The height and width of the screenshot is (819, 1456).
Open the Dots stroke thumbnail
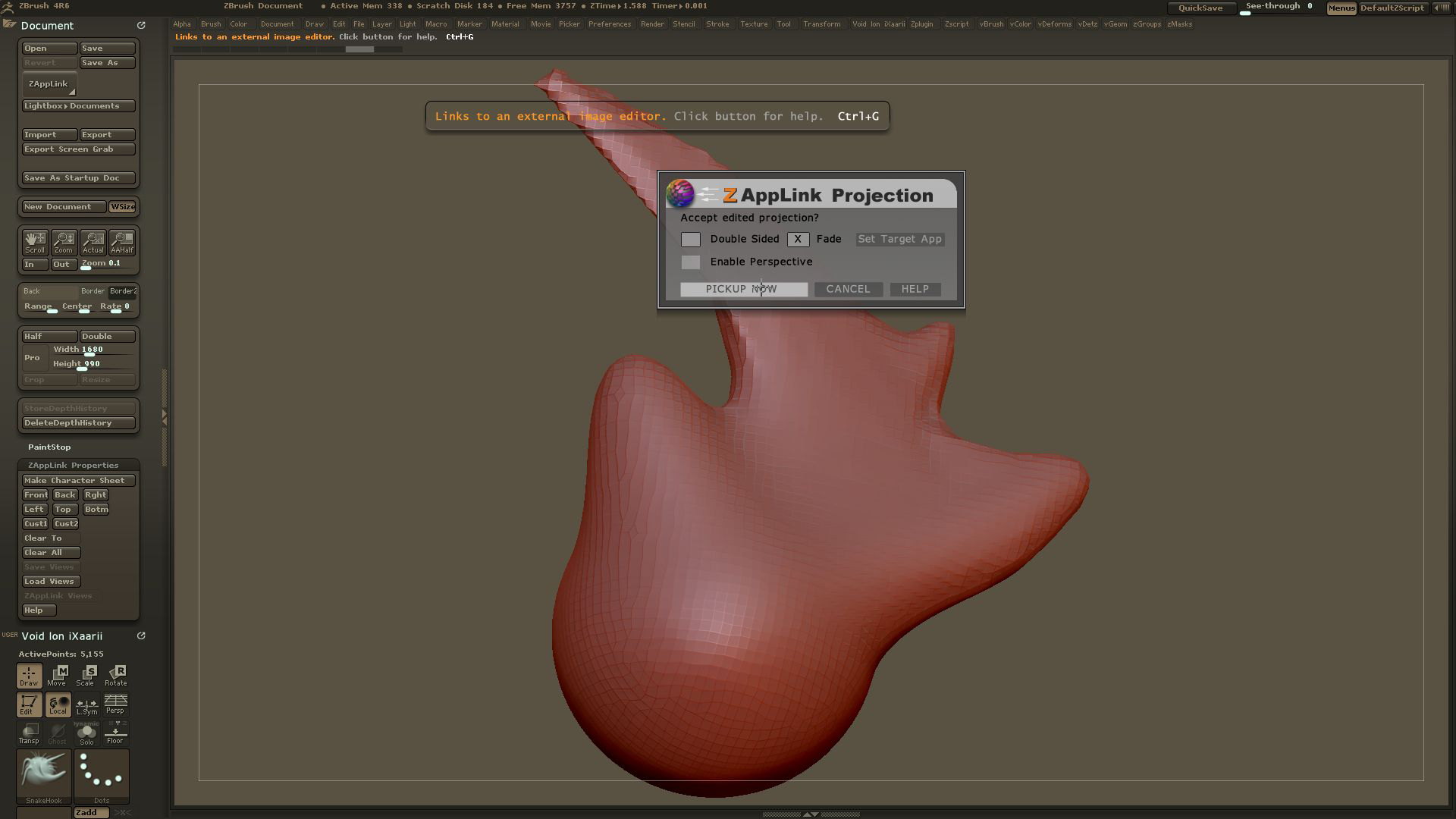102,777
